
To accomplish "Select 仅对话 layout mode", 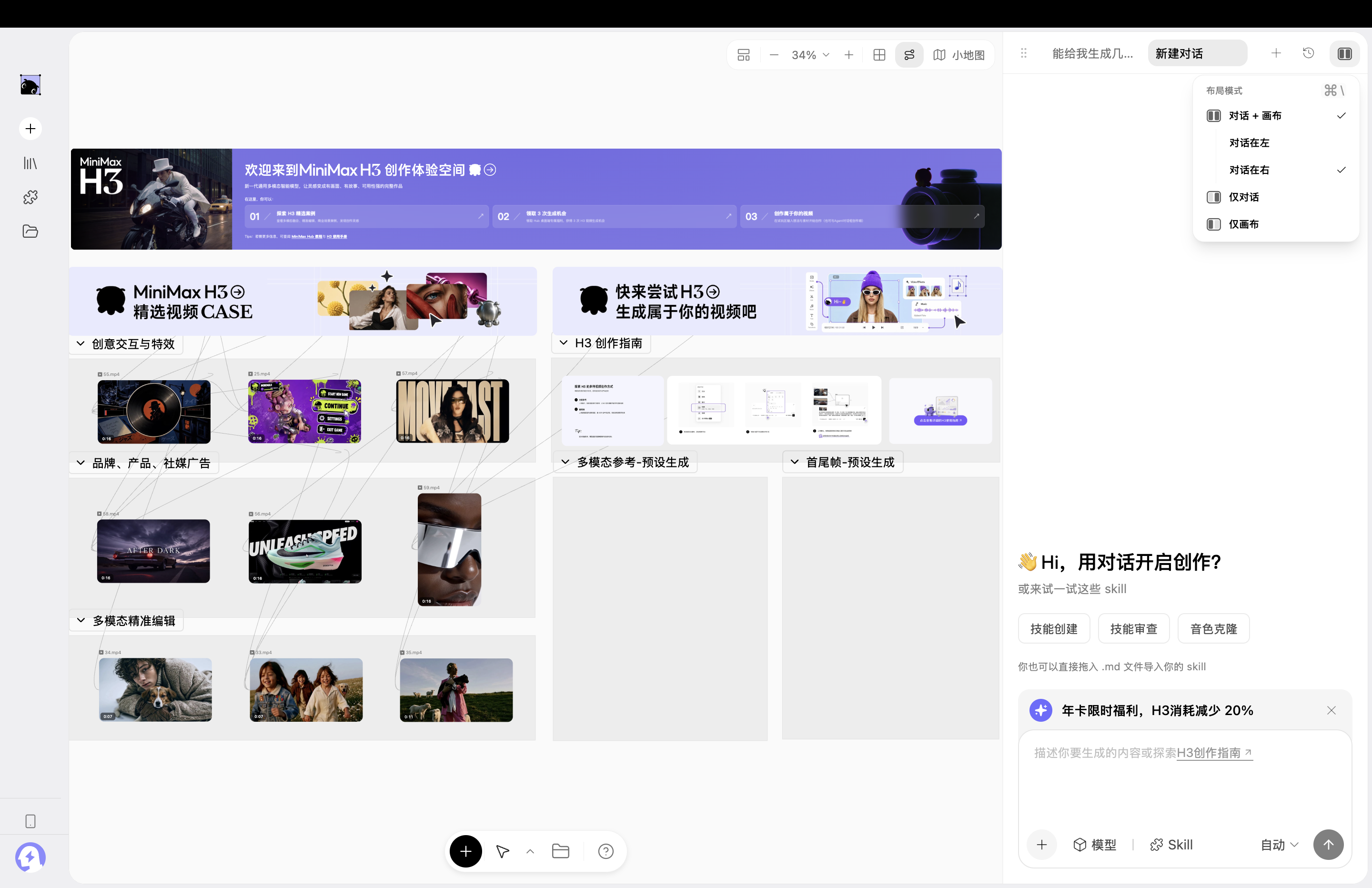I will pos(1276,197).
